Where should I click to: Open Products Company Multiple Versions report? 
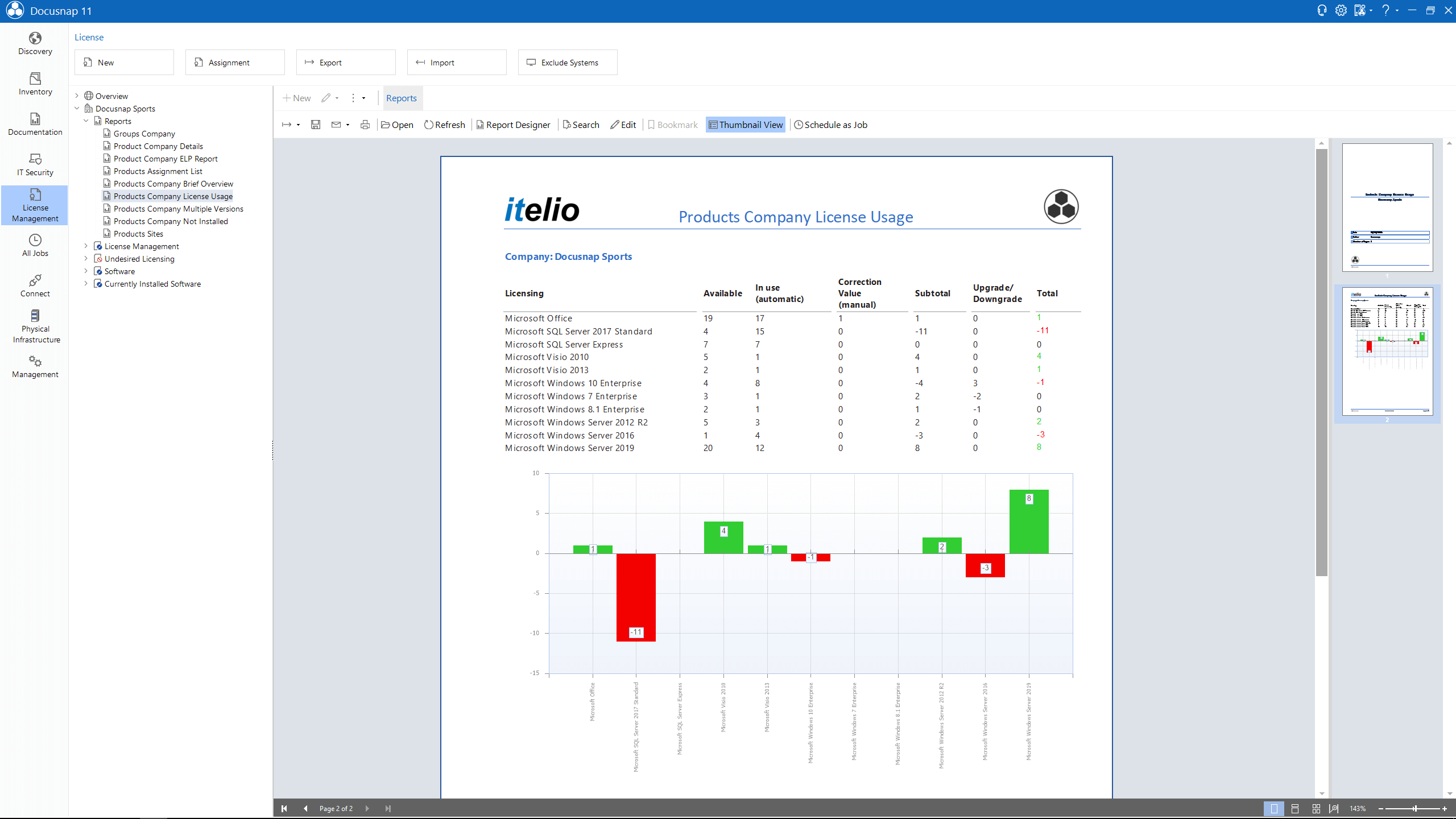[178, 209]
